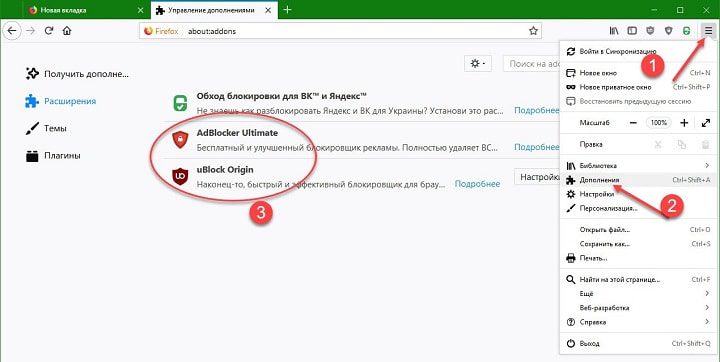Click the Library toolbar icon

coord(614,31)
